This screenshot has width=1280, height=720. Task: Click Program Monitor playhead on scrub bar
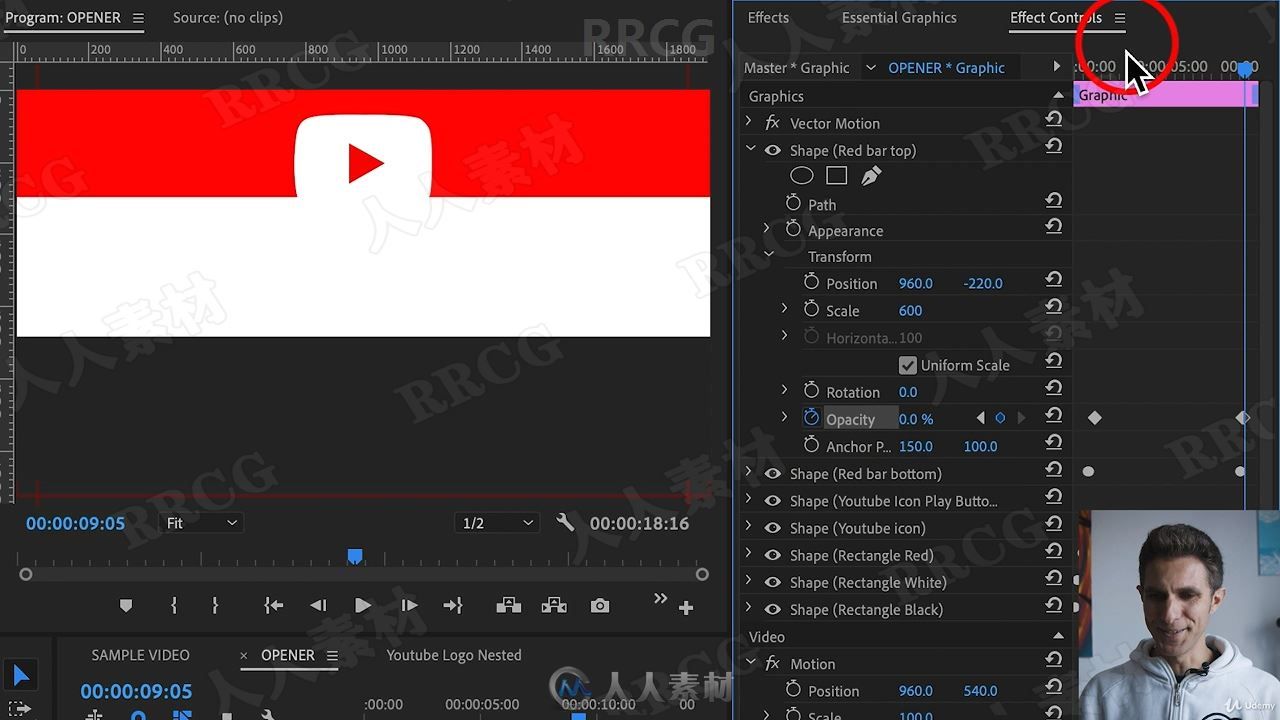354,556
